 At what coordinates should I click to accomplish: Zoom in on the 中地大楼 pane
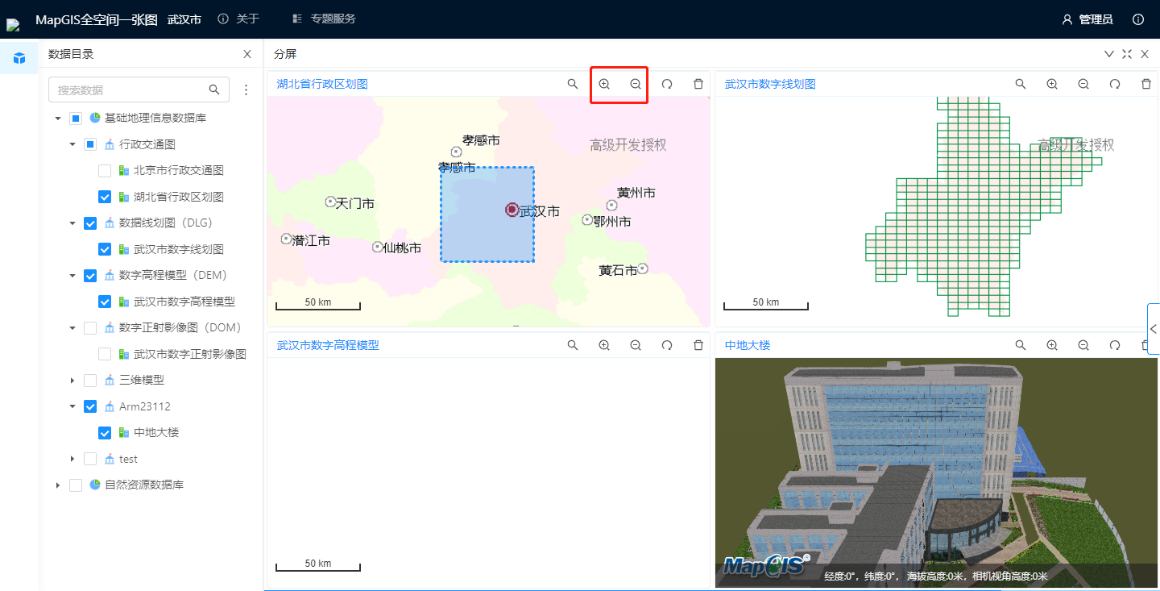[1052, 345]
